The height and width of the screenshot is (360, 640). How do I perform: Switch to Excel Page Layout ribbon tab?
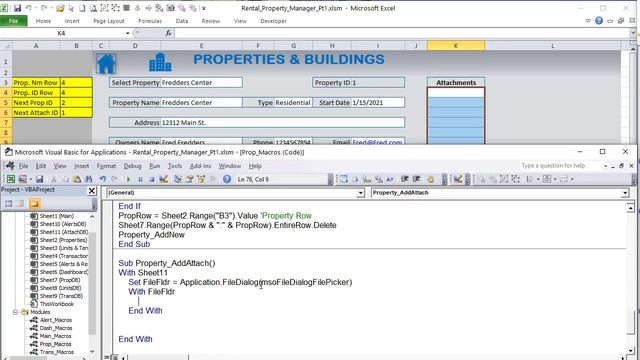[x=109, y=21]
